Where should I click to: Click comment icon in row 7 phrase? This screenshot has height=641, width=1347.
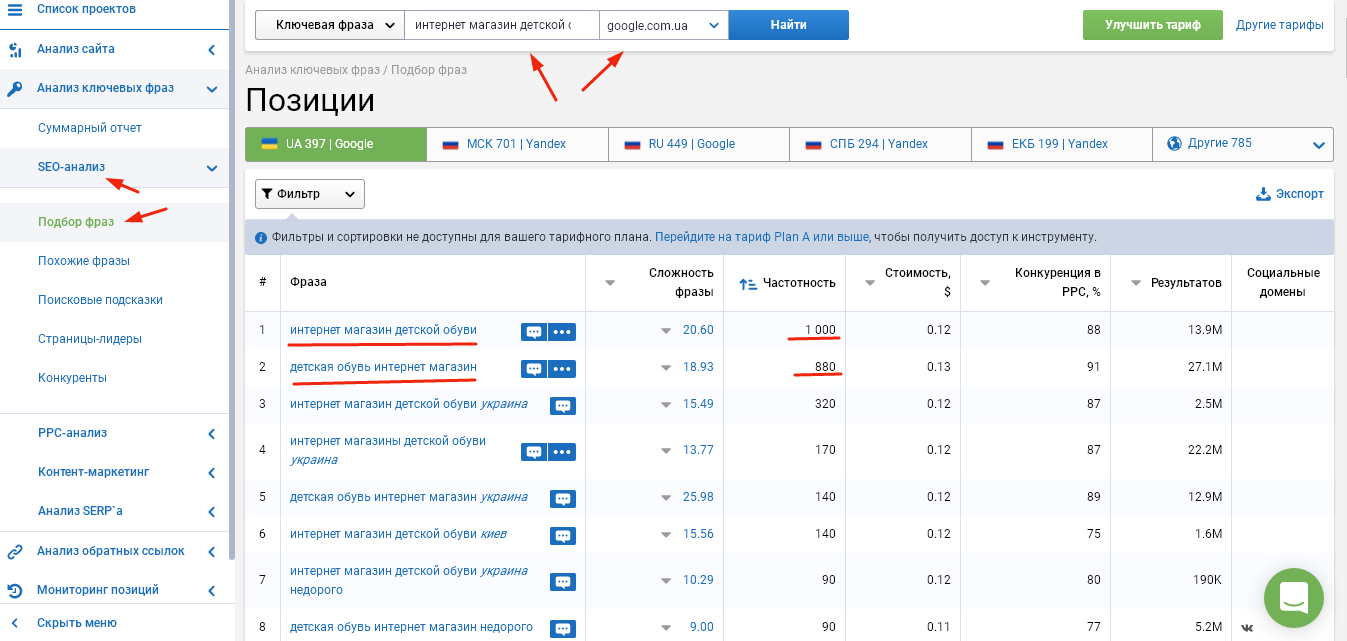pyautogui.click(x=563, y=581)
